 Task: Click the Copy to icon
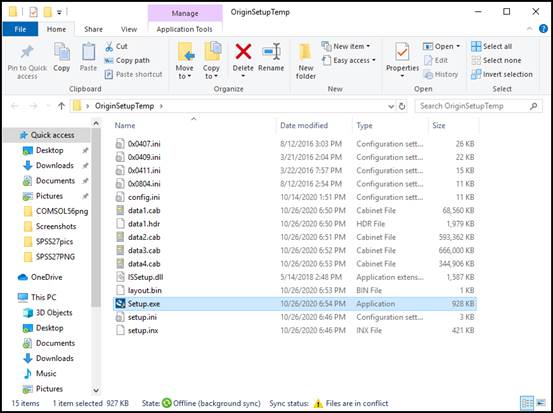coord(212,51)
